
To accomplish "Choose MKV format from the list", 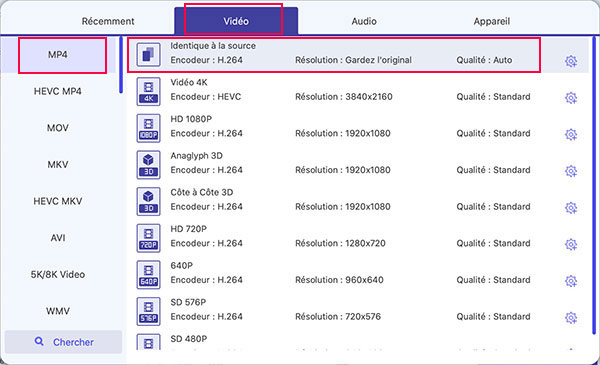I will click(58, 165).
